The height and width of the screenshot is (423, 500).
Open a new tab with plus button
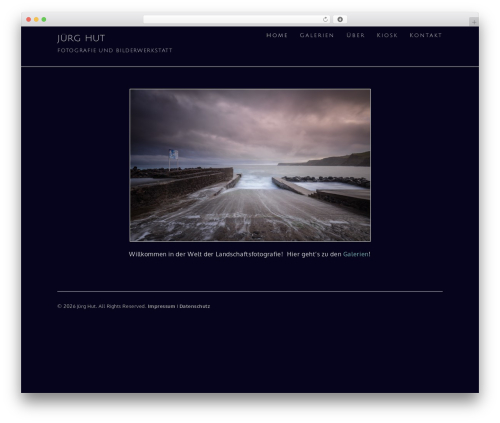pyautogui.click(x=474, y=22)
